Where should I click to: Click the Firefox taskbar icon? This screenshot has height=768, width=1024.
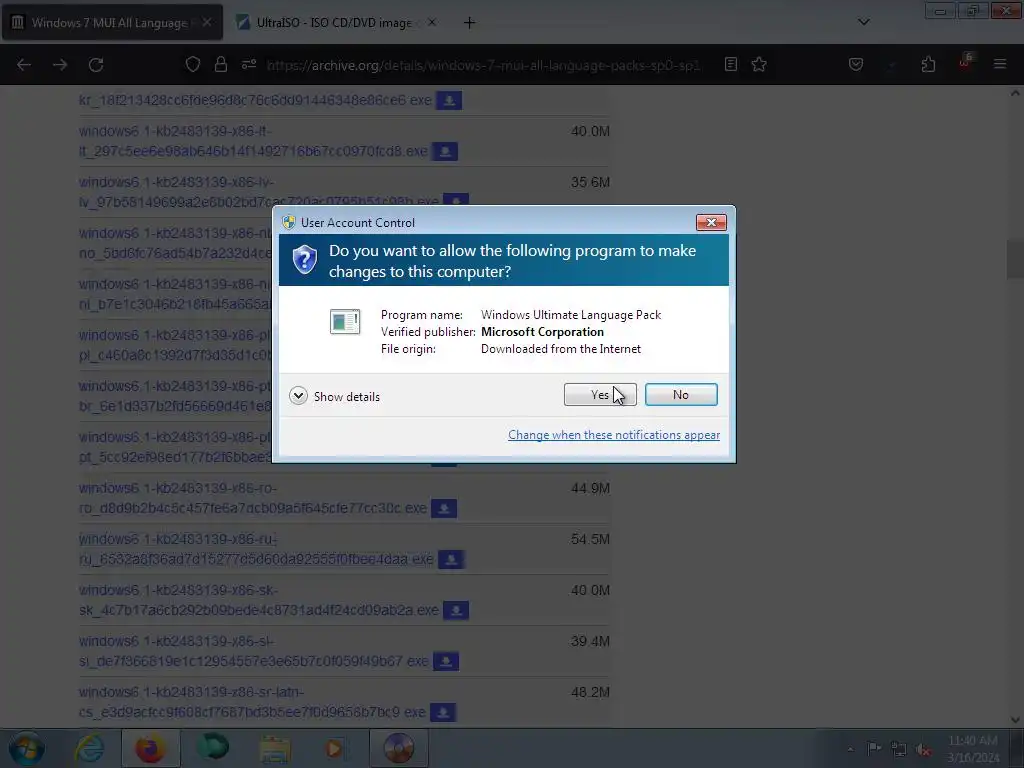pyautogui.click(x=150, y=749)
